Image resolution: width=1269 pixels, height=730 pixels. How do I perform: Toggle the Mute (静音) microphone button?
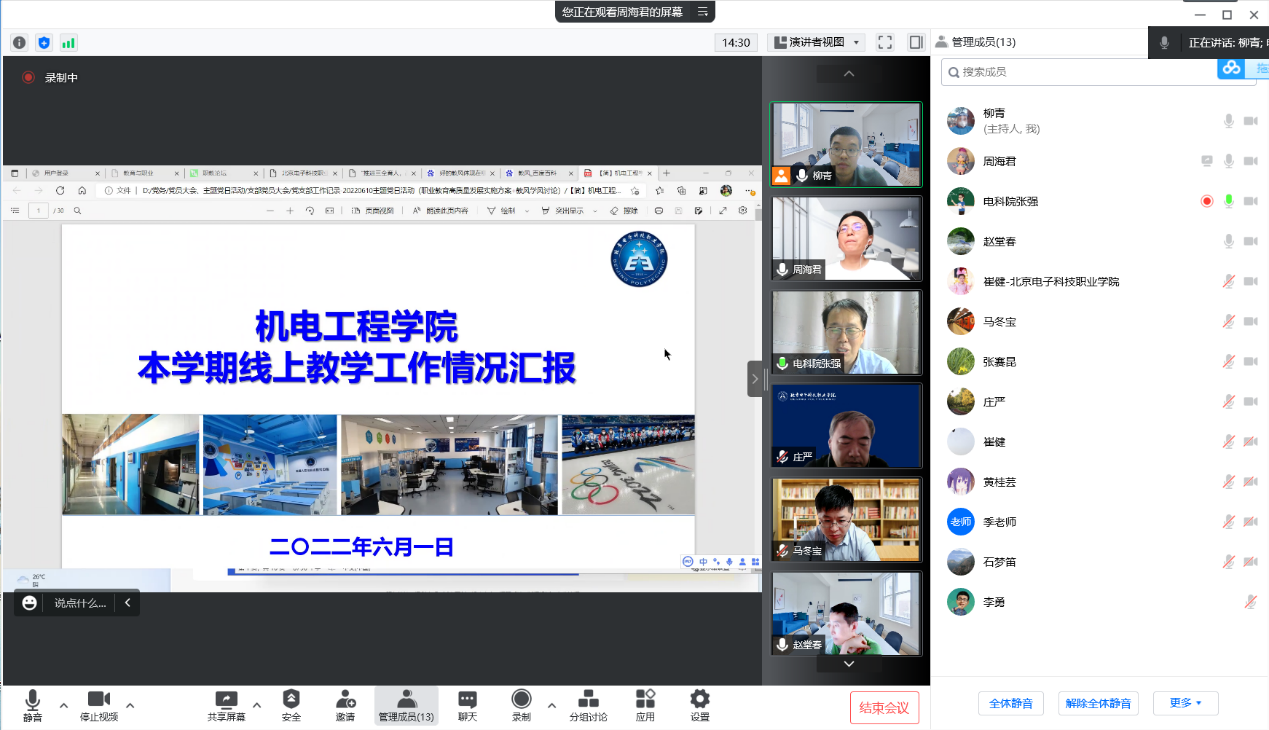(33, 705)
